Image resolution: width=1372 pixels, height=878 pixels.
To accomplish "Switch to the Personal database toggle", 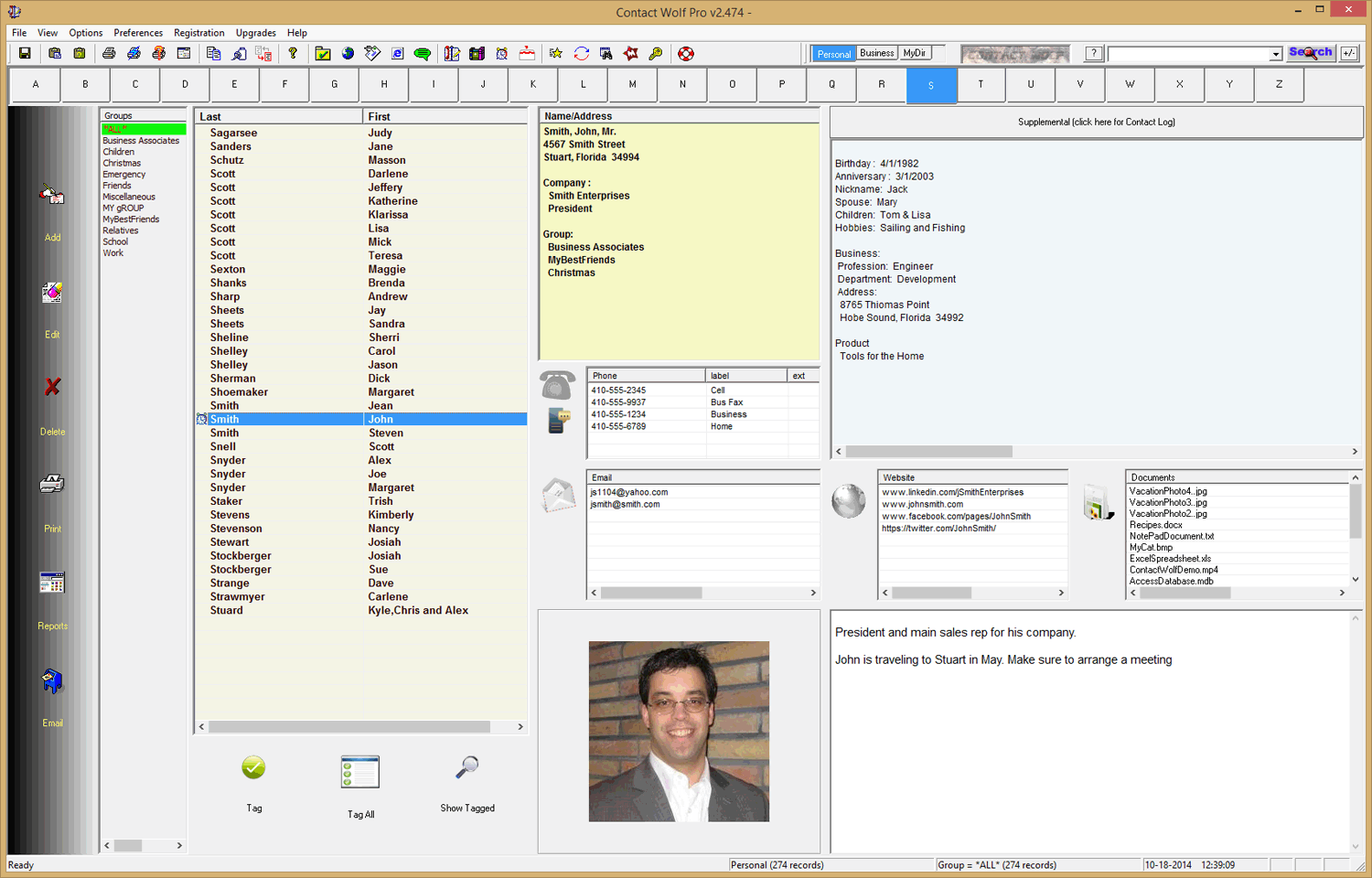I will [833, 54].
